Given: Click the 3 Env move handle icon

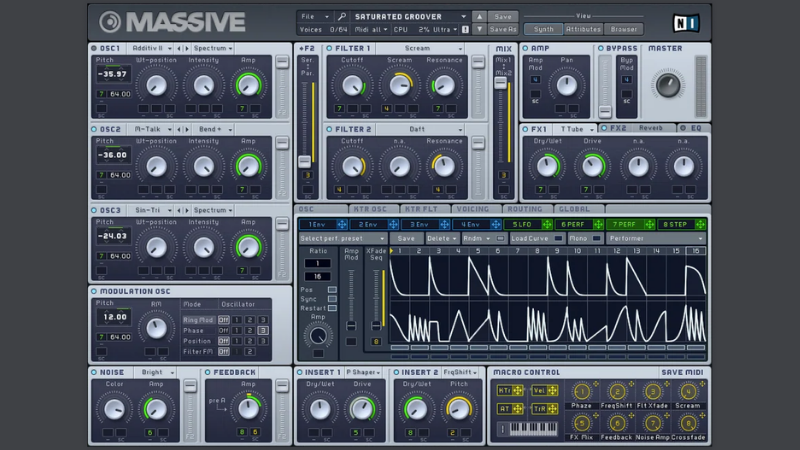Looking at the screenshot, I should [x=444, y=224].
